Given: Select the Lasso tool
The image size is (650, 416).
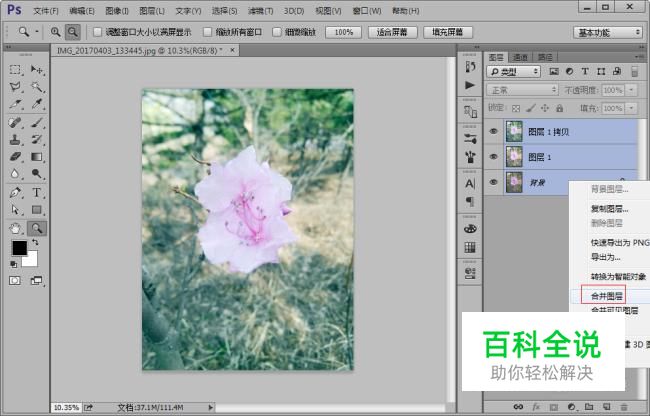Looking at the screenshot, I should click(x=15, y=87).
